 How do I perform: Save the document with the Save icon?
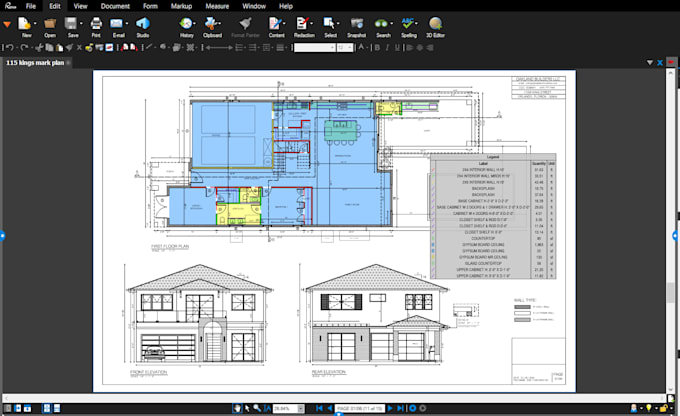point(71,23)
